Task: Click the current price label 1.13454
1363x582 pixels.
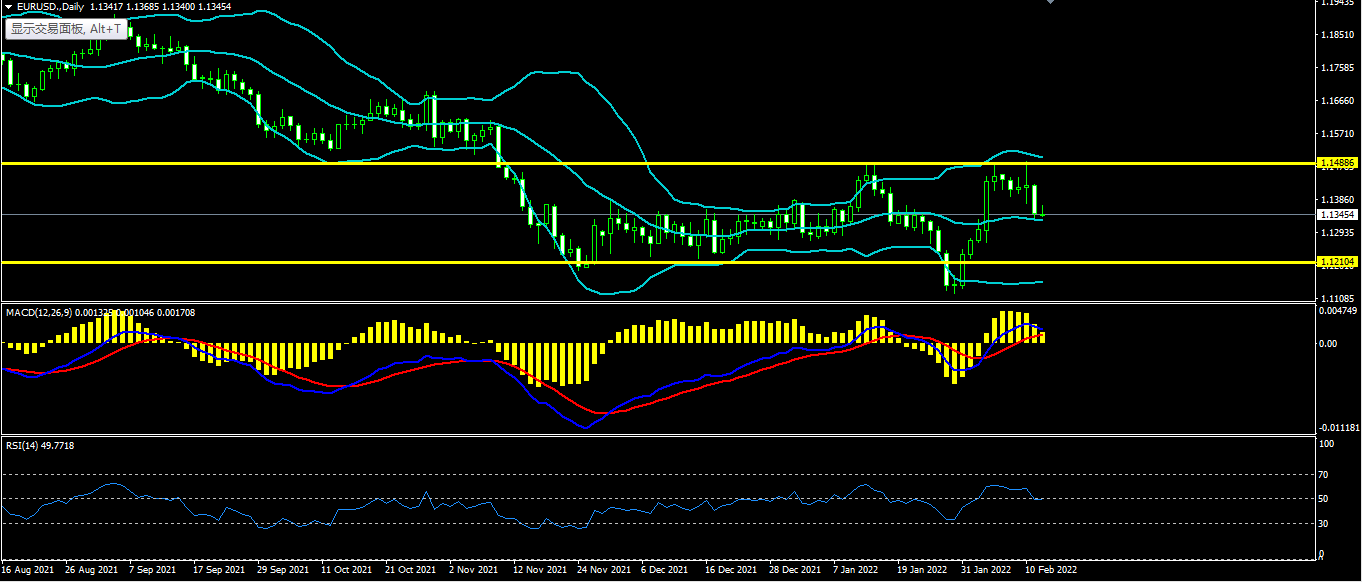Action: pyautogui.click(x=1337, y=215)
